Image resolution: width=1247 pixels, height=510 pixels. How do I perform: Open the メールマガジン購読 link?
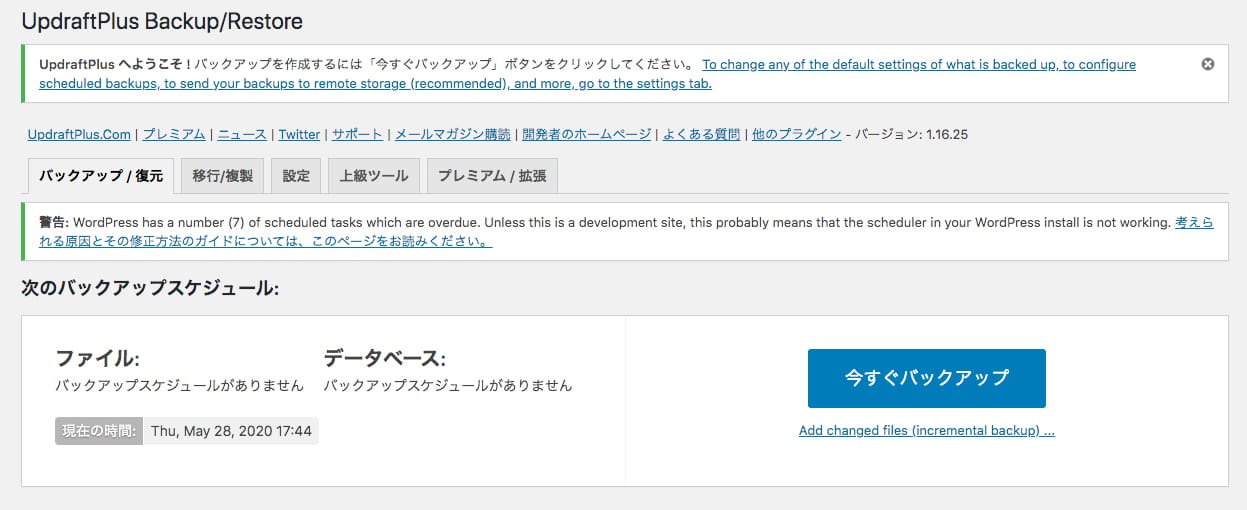pyautogui.click(x=452, y=134)
